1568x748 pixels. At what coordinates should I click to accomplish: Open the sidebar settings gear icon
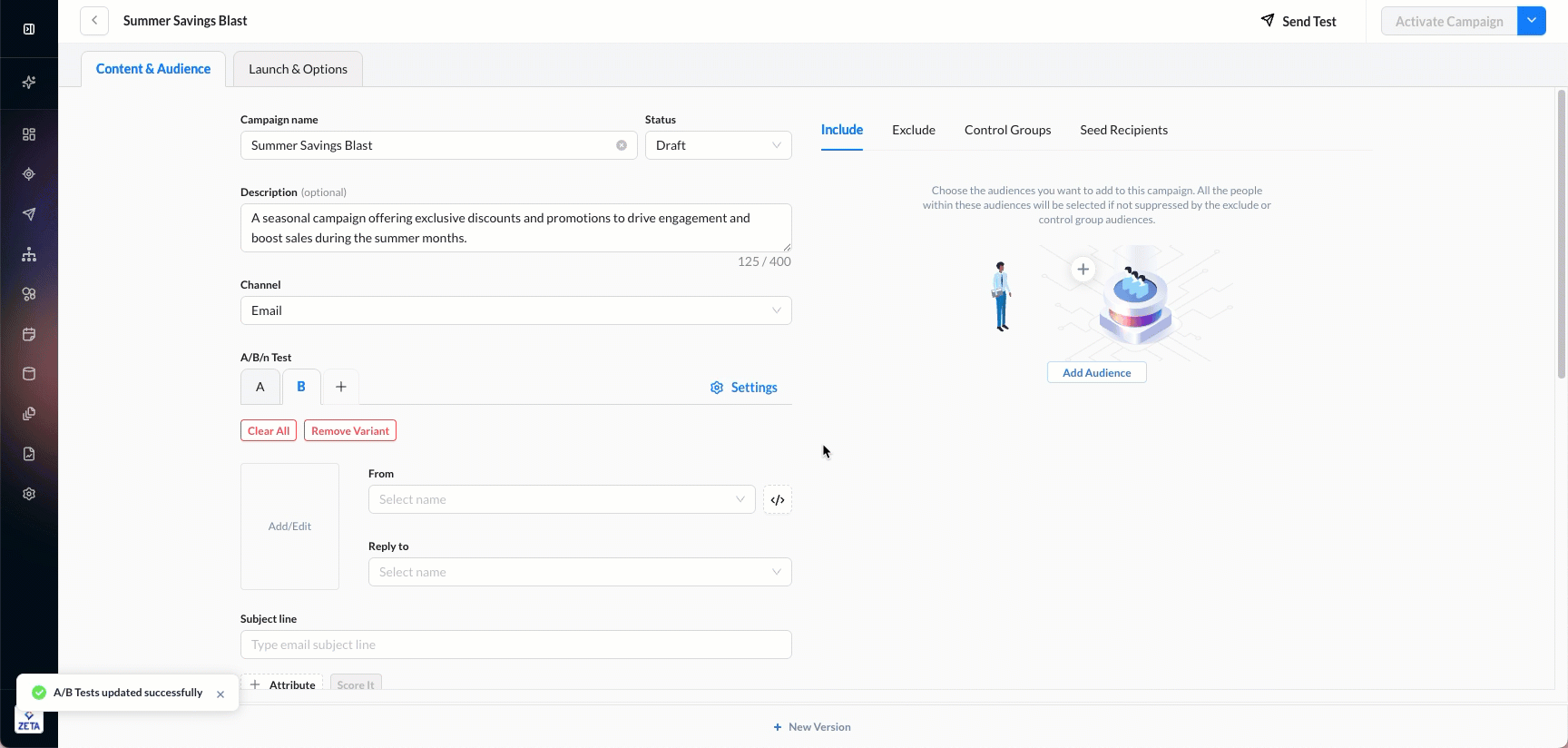point(29,494)
